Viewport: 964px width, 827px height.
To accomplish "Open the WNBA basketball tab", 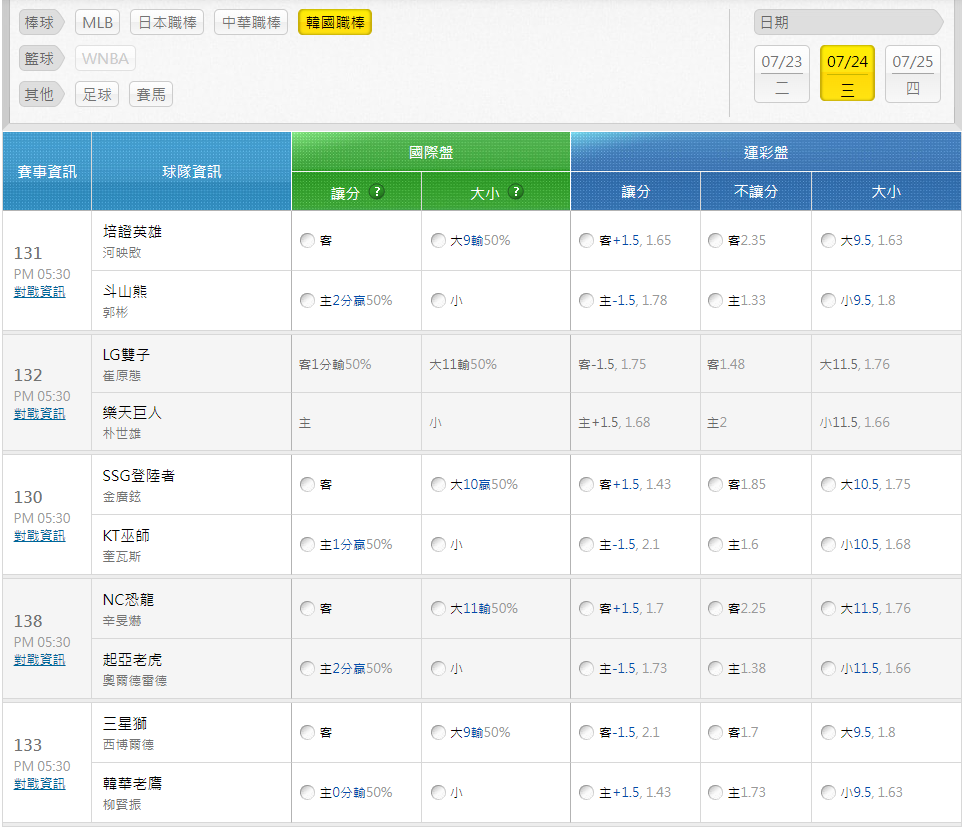I will coord(105,58).
